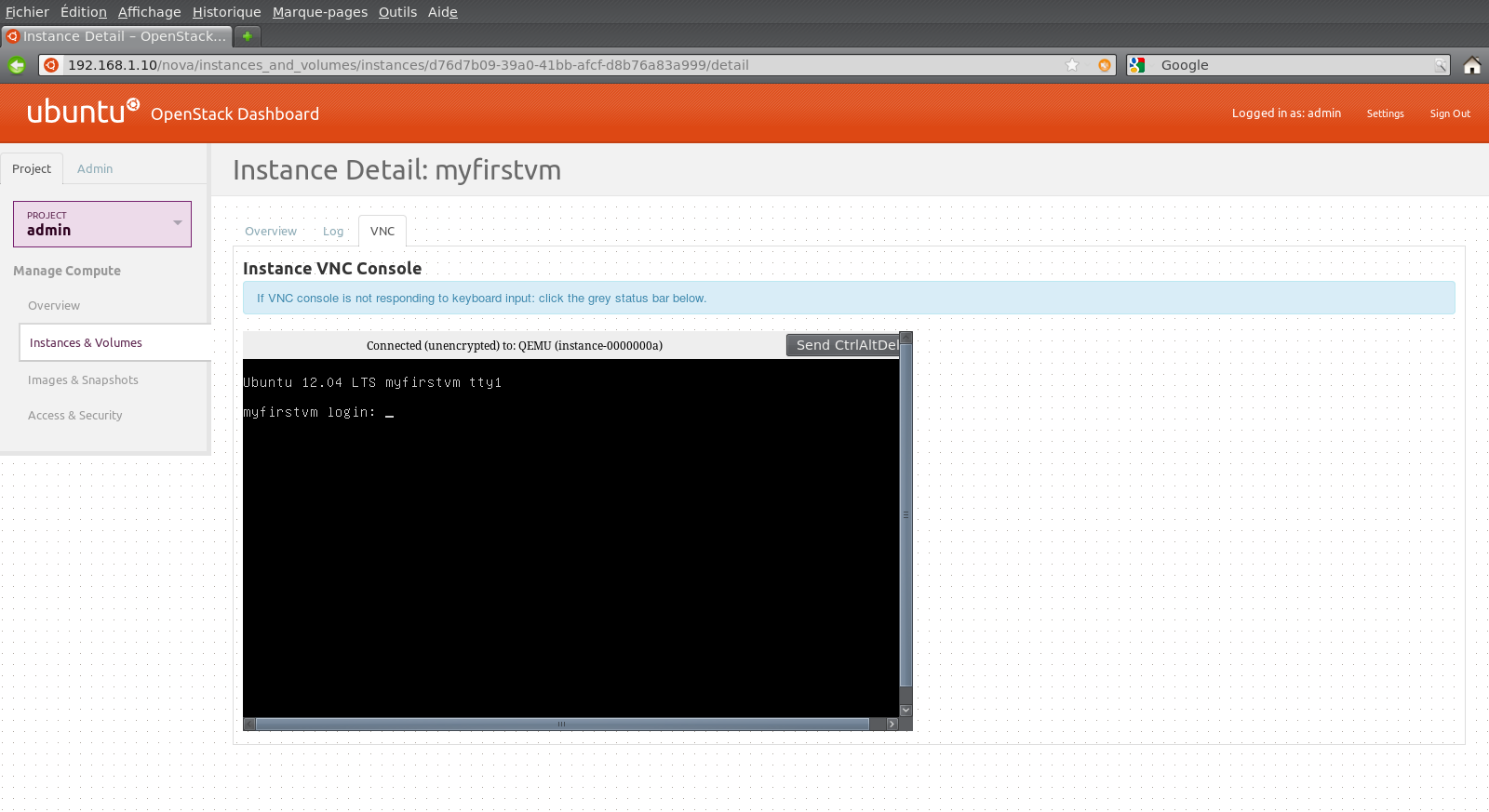Switch to the Log tab
This screenshot has height=812, width=1489.
[333, 232]
